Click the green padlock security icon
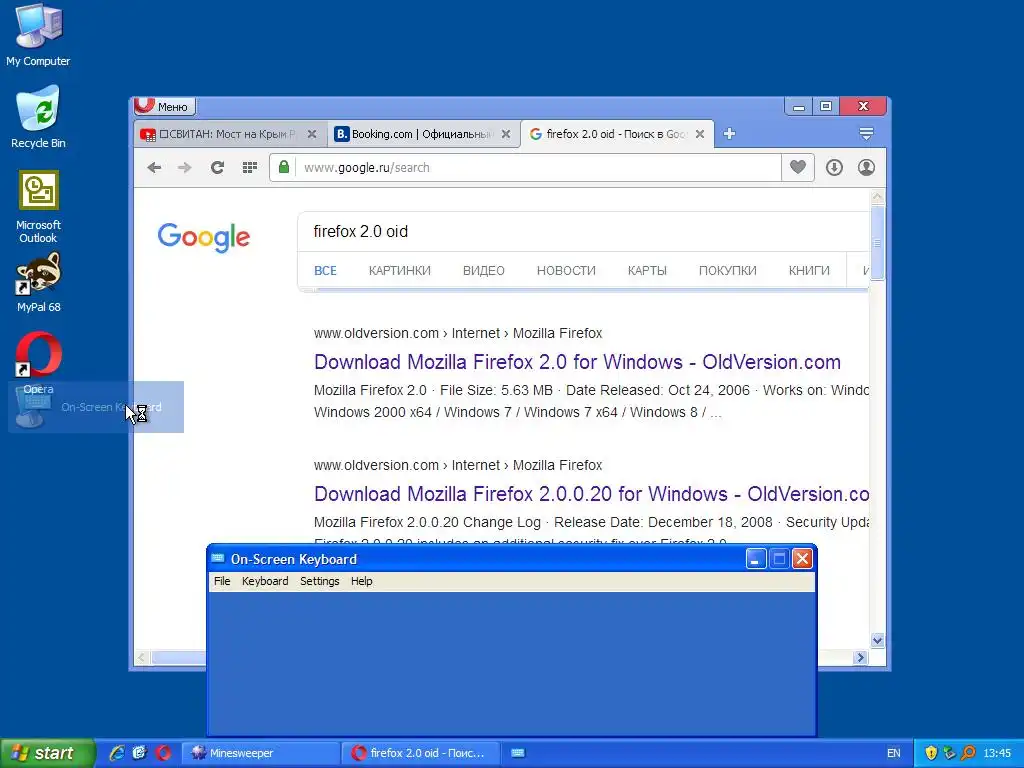 click(x=283, y=167)
